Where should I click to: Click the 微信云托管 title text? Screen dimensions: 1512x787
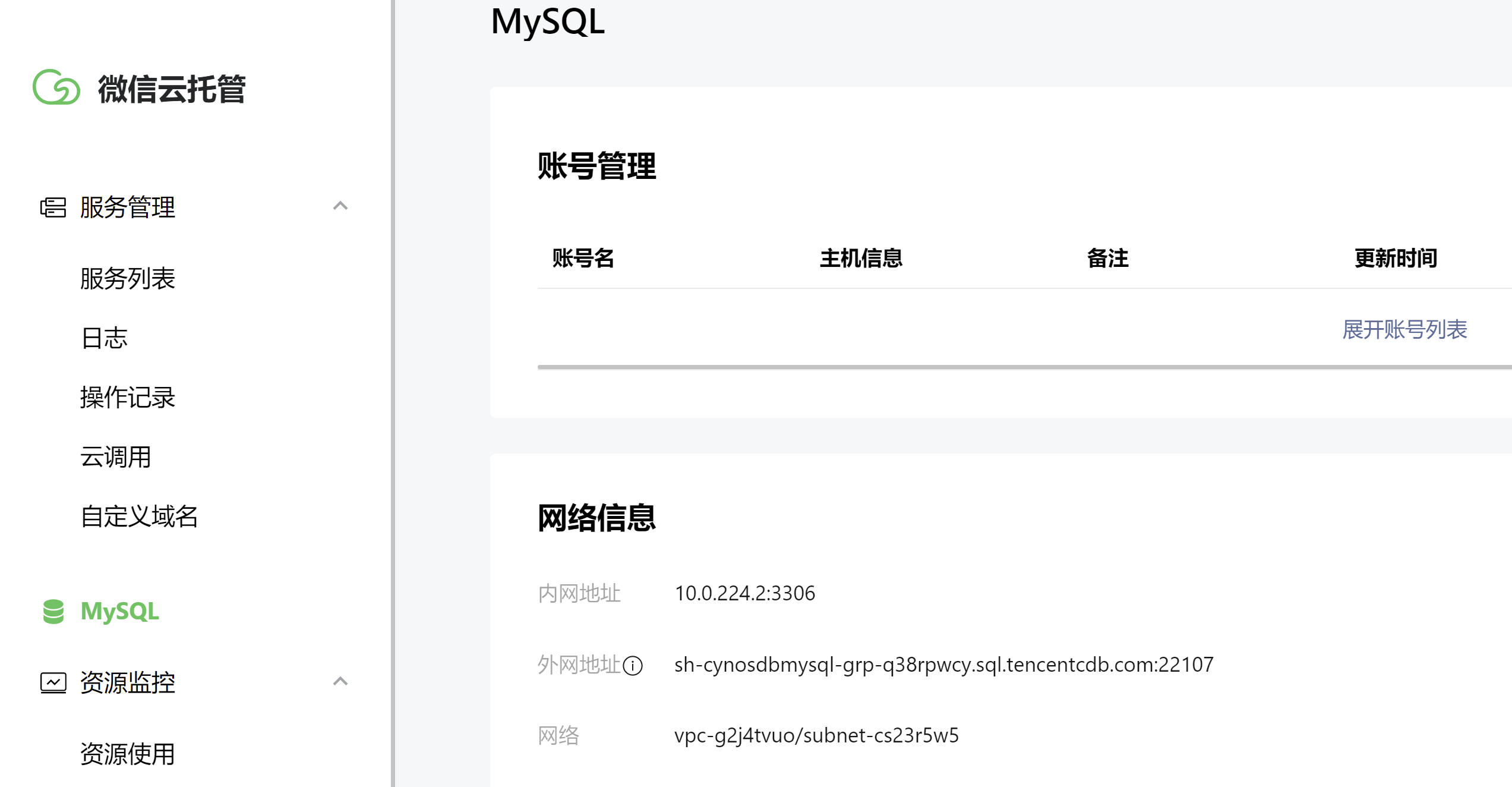click(172, 89)
